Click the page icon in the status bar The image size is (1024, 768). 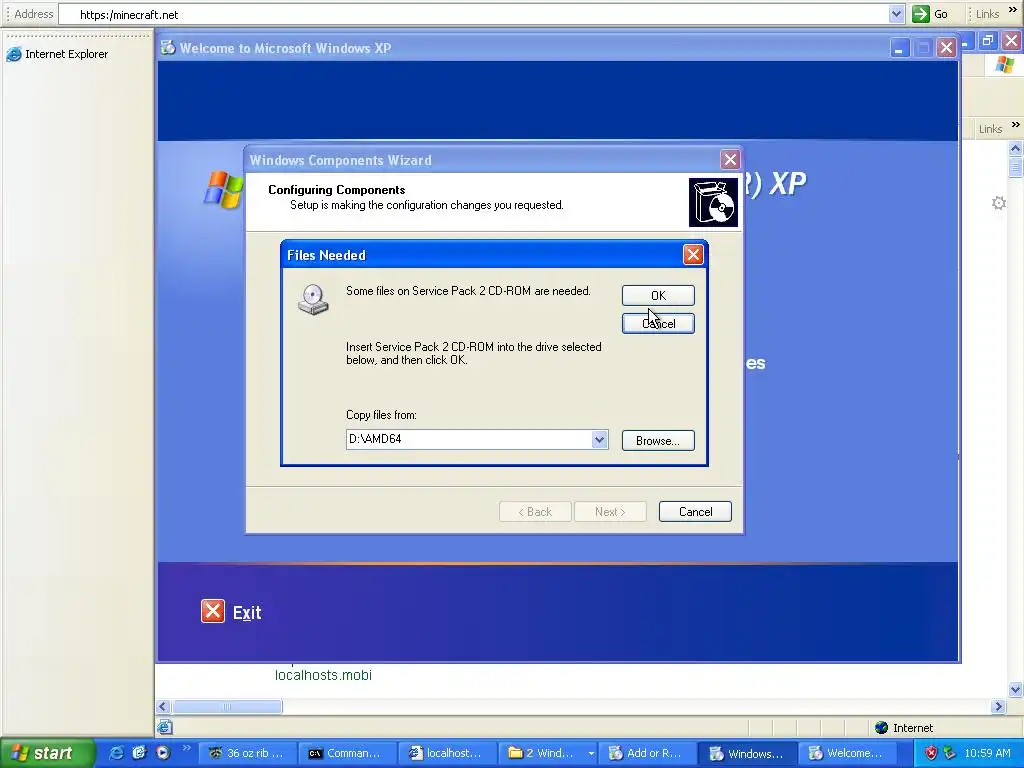165,727
